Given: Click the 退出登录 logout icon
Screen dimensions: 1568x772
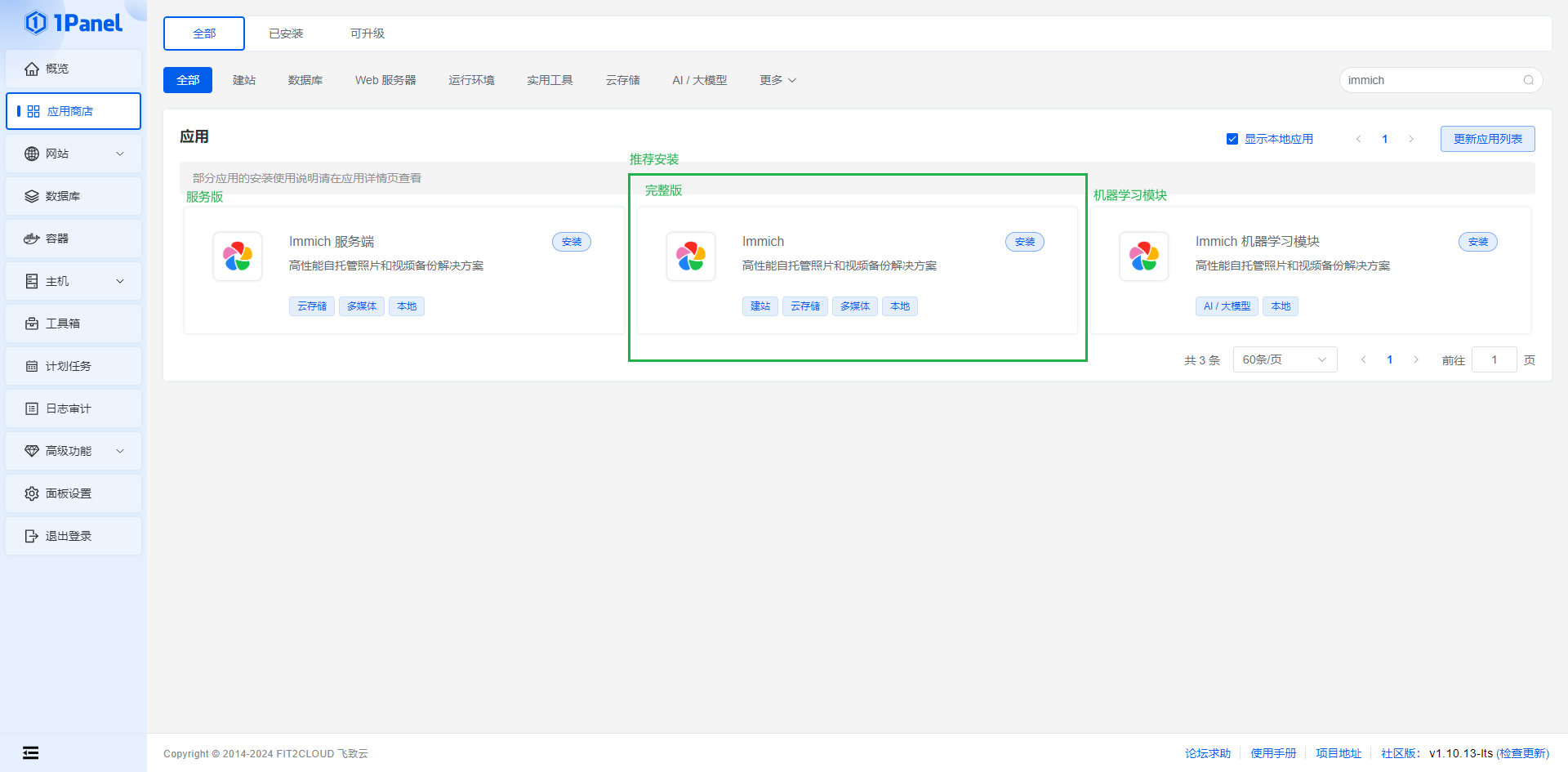Looking at the screenshot, I should click(32, 536).
